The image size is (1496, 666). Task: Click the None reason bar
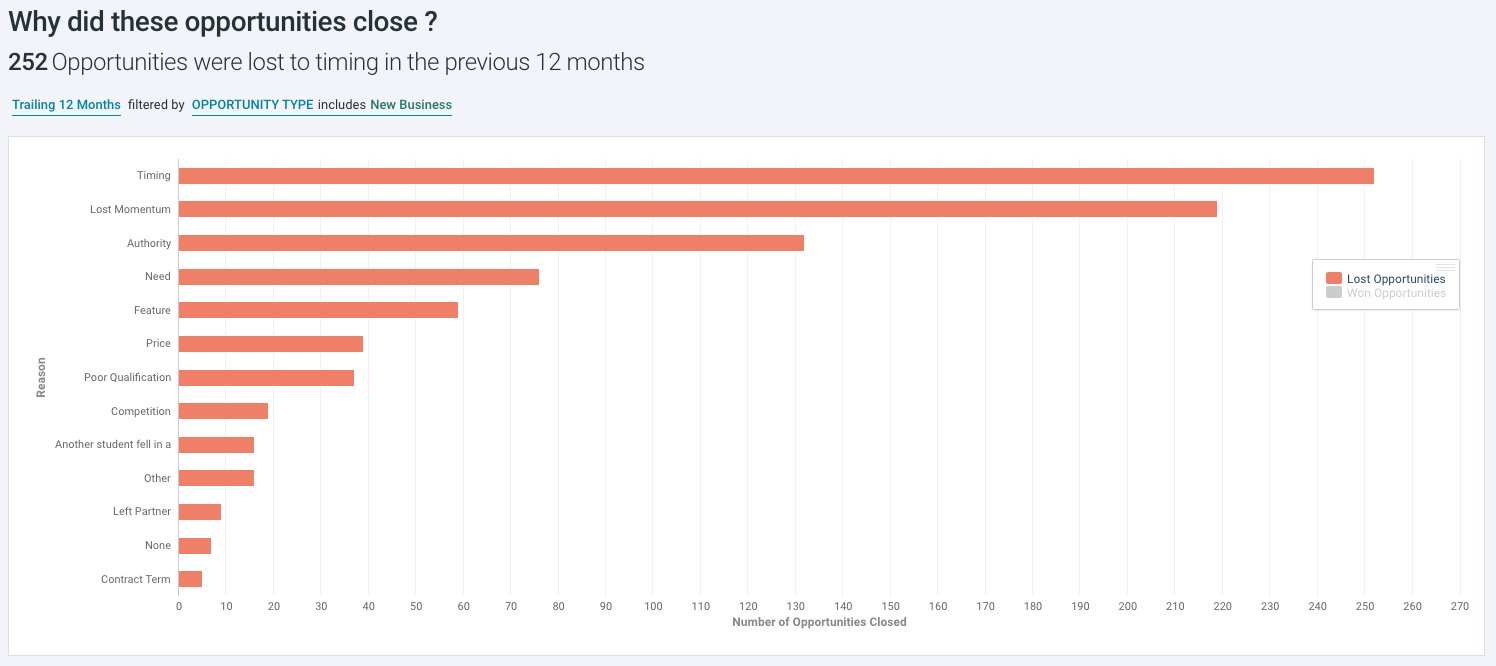pos(195,546)
